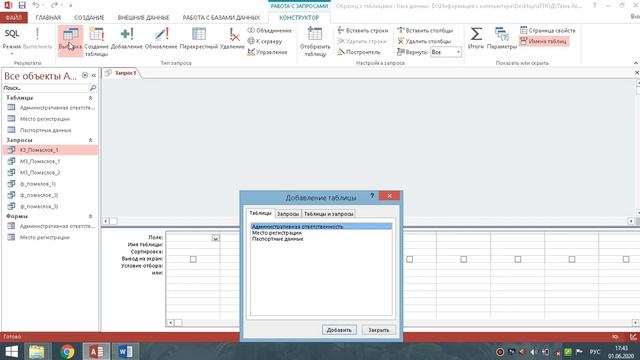Select the Запрос1 document tab
Viewport: 640px width, 360px height.
point(122,73)
